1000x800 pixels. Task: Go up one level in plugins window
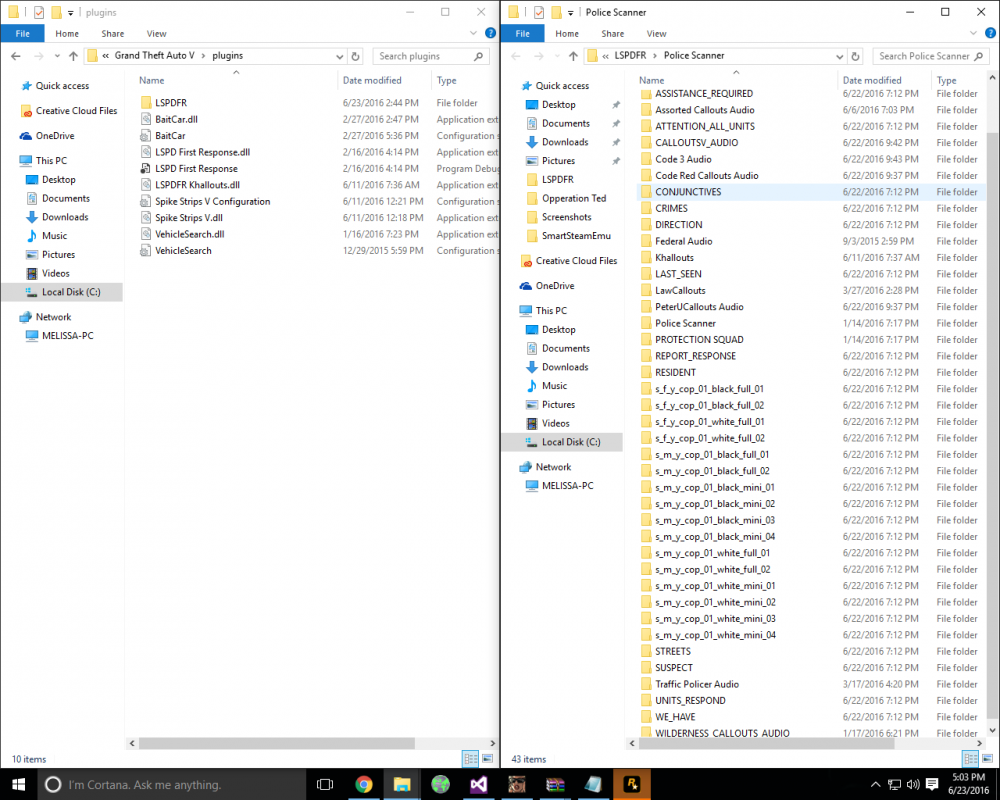73,56
